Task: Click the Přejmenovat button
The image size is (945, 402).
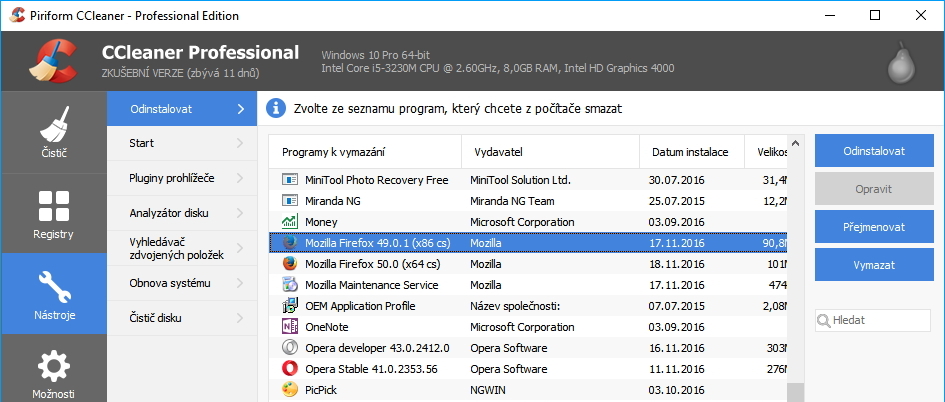Action: (874, 227)
